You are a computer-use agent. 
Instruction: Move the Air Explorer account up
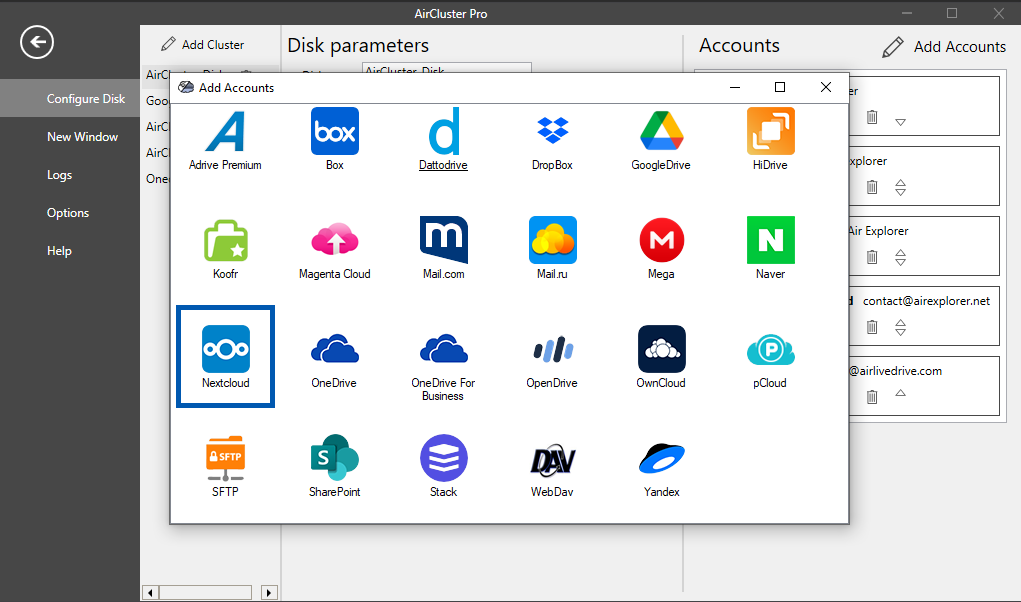901,253
